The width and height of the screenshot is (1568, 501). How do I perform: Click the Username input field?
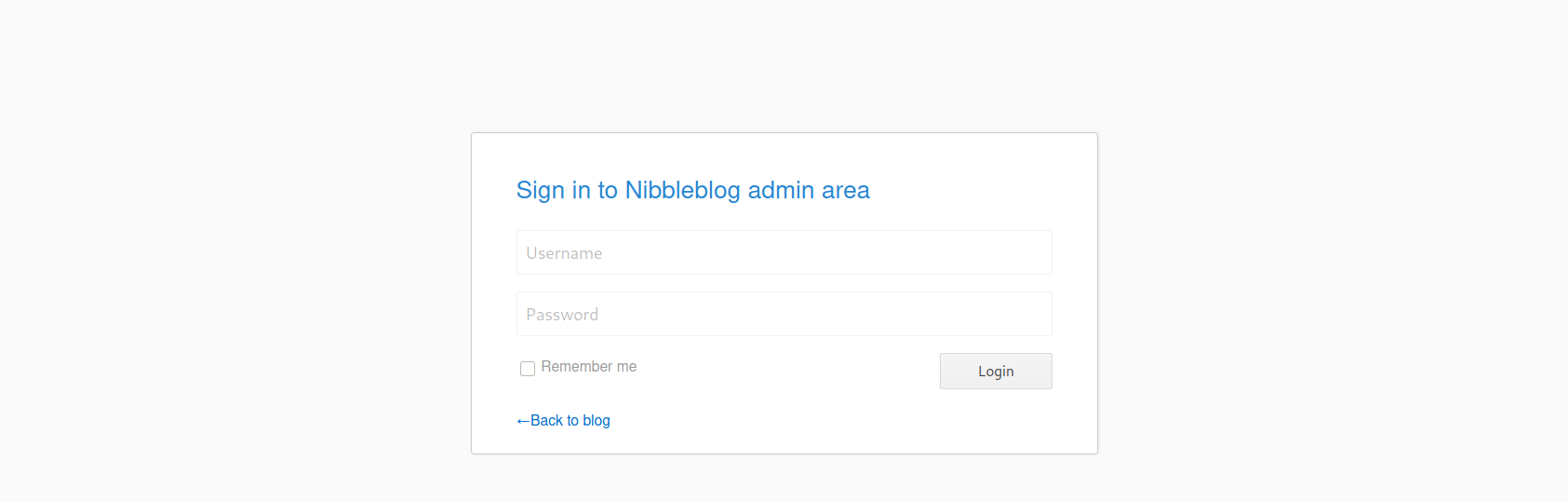pos(784,252)
